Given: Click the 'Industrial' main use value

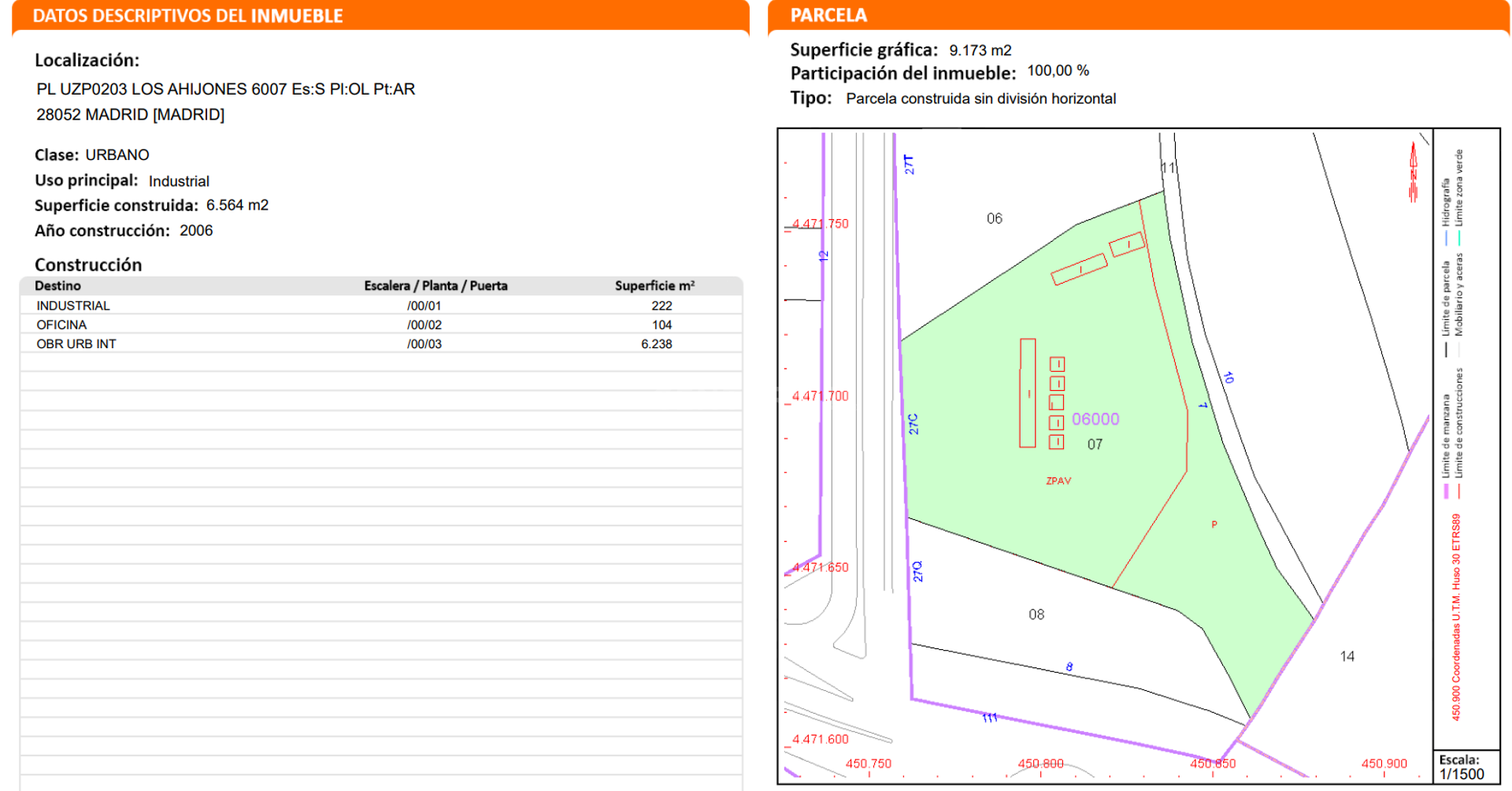Looking at the screenshot, I should click(179, 181).
